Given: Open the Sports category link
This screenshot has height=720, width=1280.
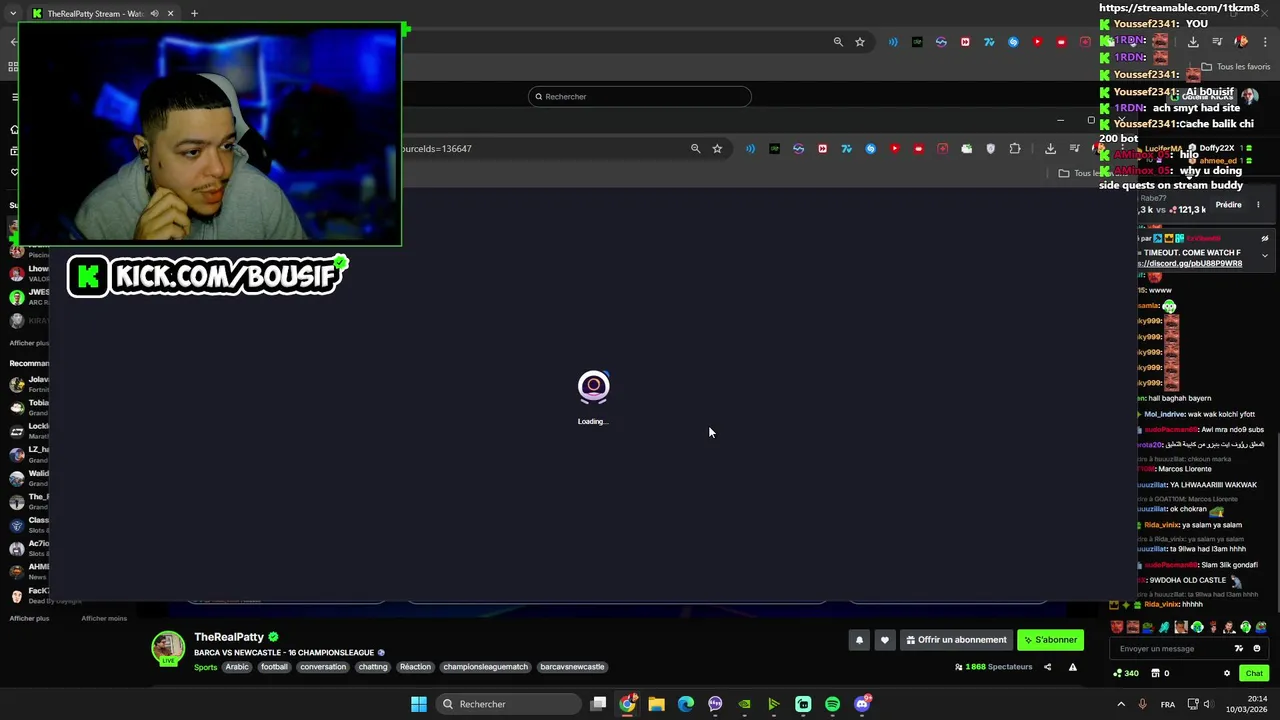Looking at the screenshot, I should click(205, 667).
